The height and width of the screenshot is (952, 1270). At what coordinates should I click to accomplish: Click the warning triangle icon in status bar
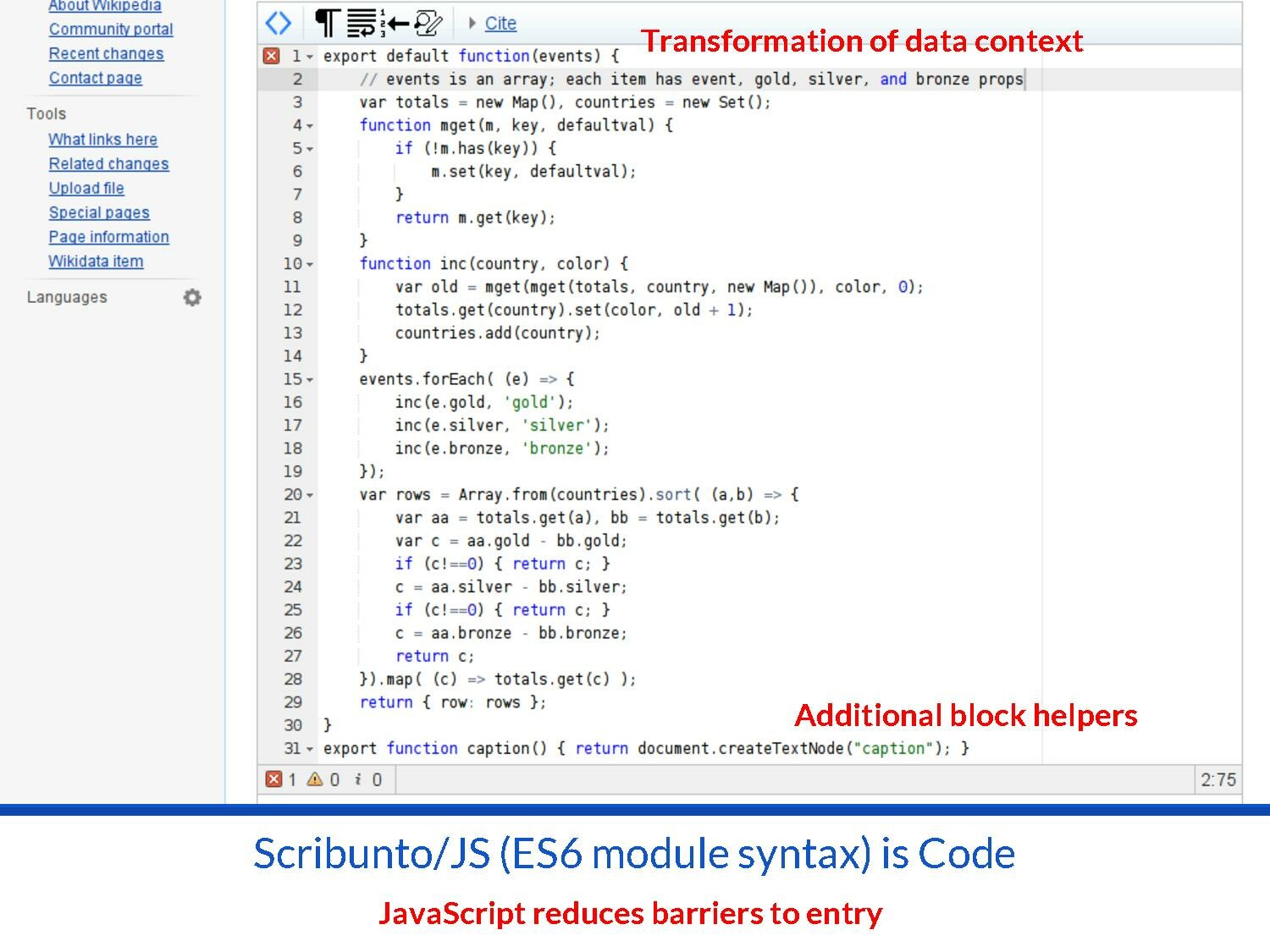315,779
